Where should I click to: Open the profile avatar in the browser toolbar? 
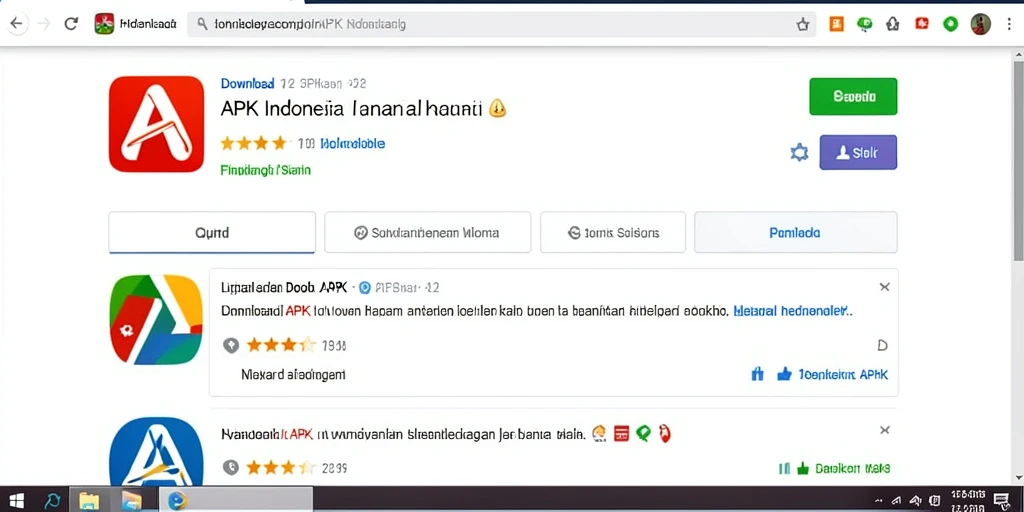tap(980, 24)
